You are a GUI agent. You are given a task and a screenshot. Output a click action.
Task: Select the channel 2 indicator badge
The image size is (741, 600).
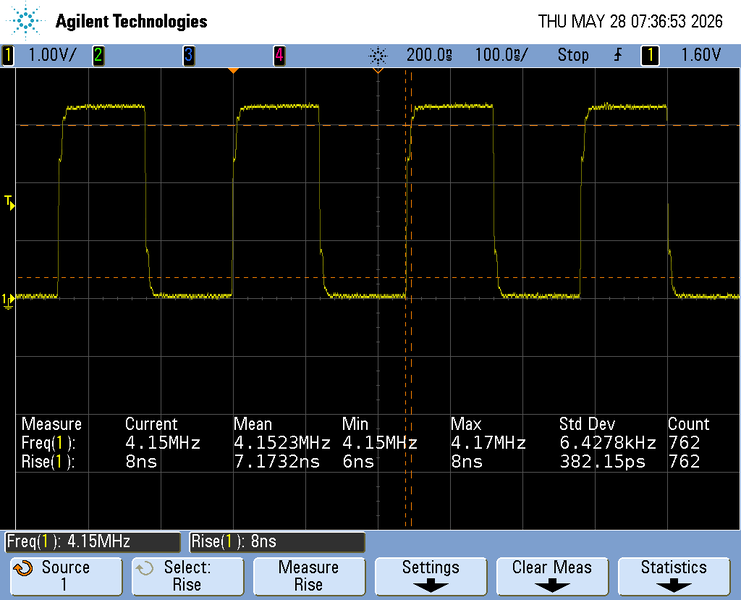[98, 55]
